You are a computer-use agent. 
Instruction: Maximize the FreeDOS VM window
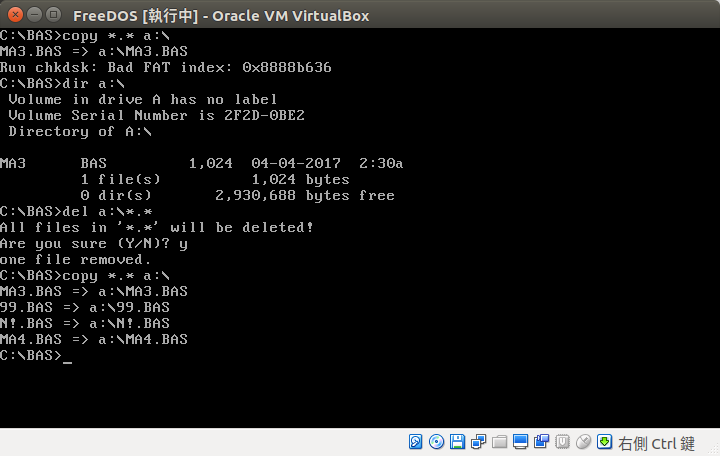54,15
